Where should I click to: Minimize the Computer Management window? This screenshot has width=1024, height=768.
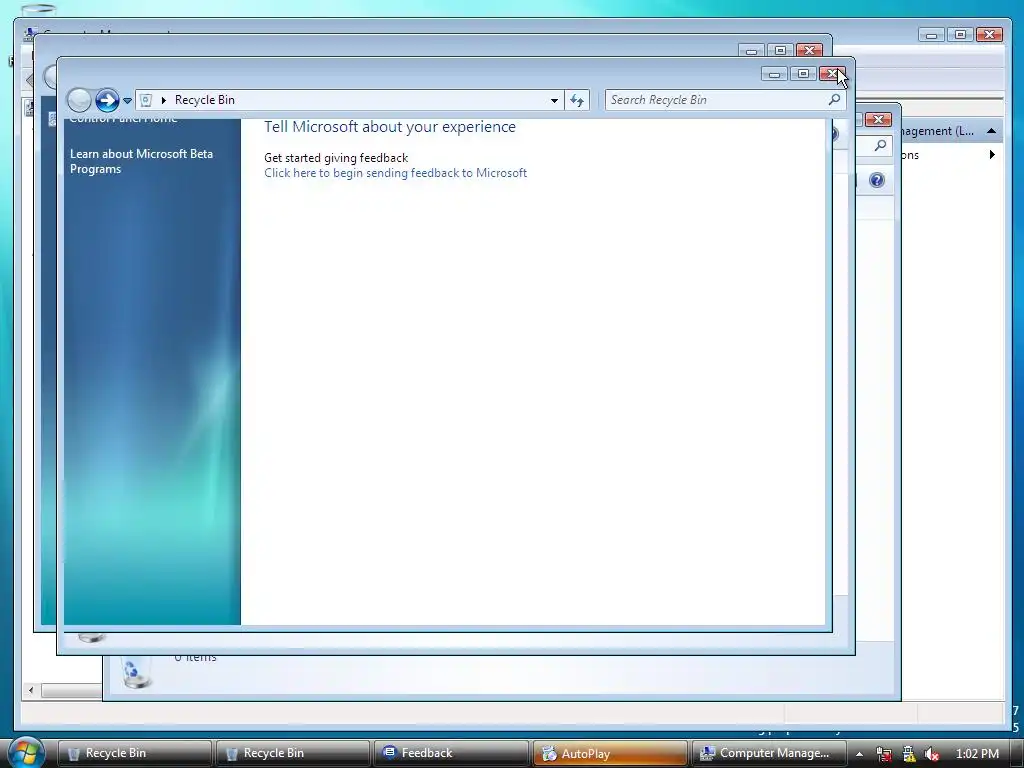point(932,35)
